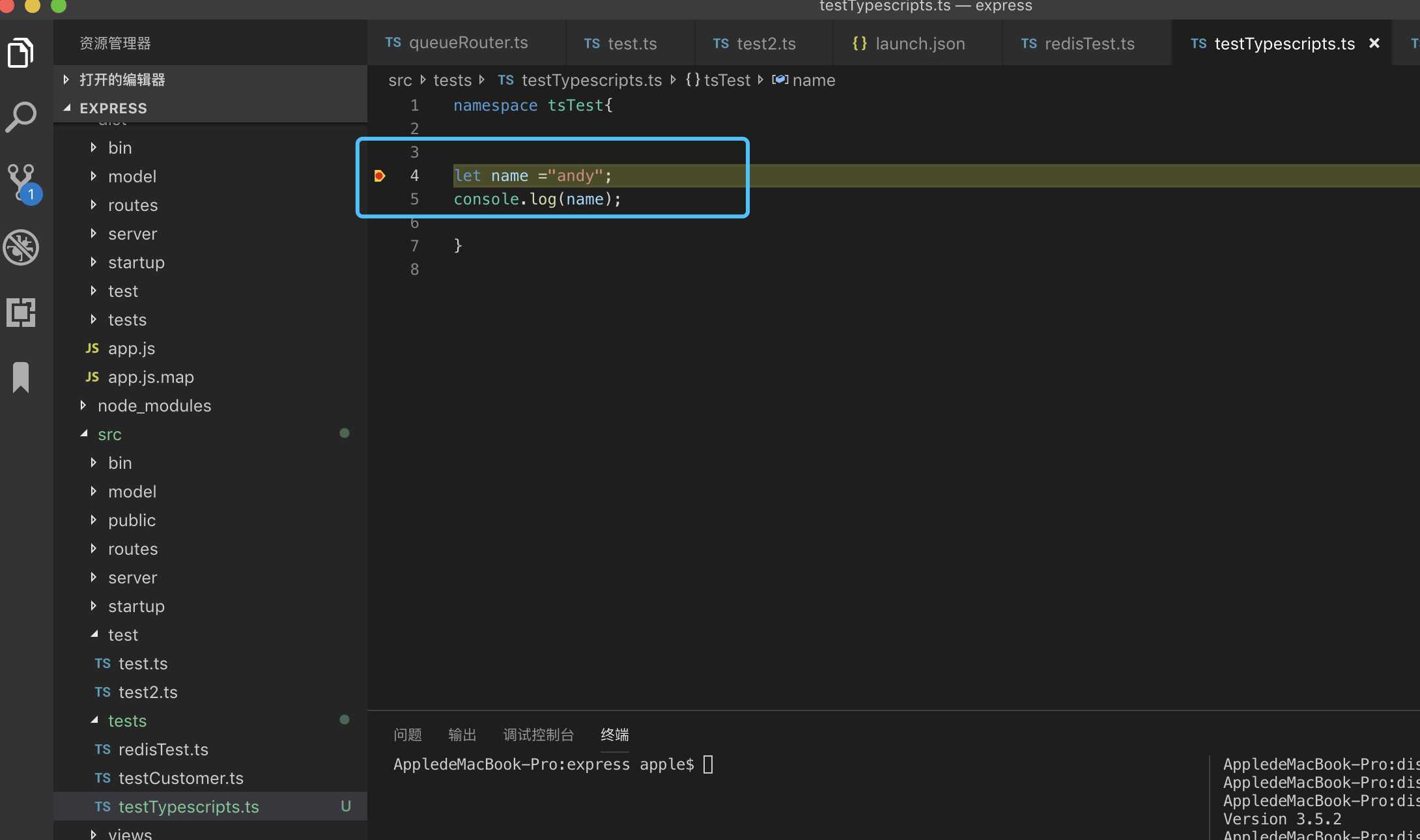Open the Explorer view in activity bar
This screenshot has height=840, width=1420.
pos(21,53)
